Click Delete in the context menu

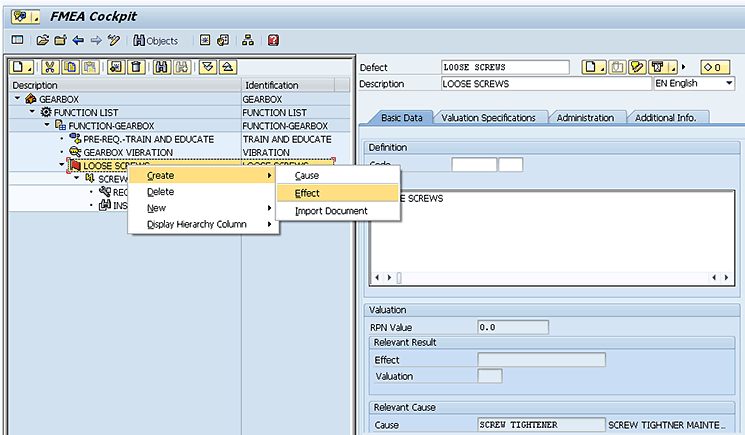tap(160, 192)
